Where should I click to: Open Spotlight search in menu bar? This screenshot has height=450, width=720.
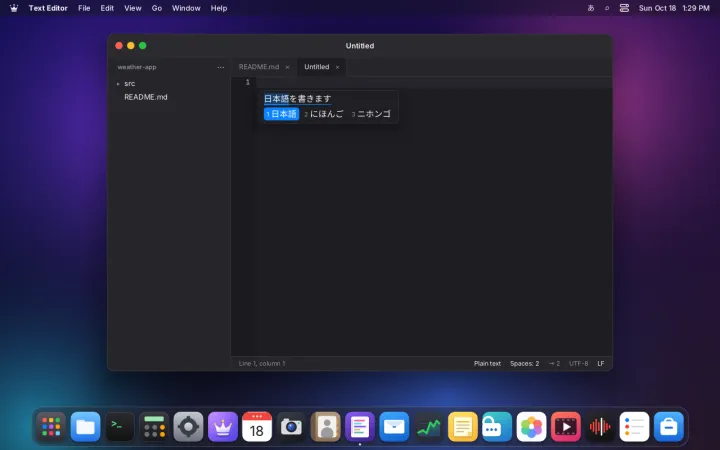[607, 8]
